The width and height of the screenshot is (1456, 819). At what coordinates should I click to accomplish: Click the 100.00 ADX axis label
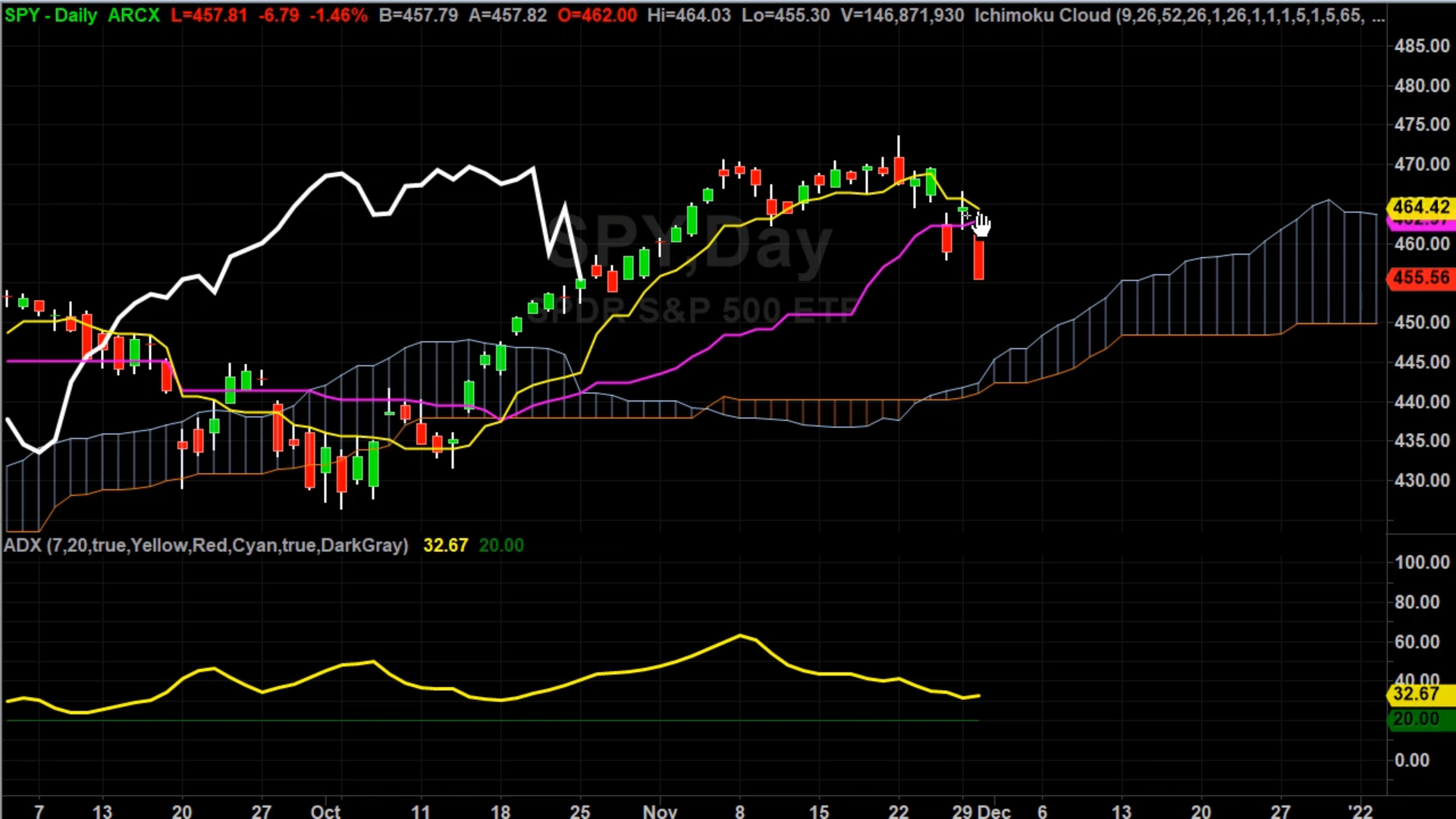click(1422, 562)
